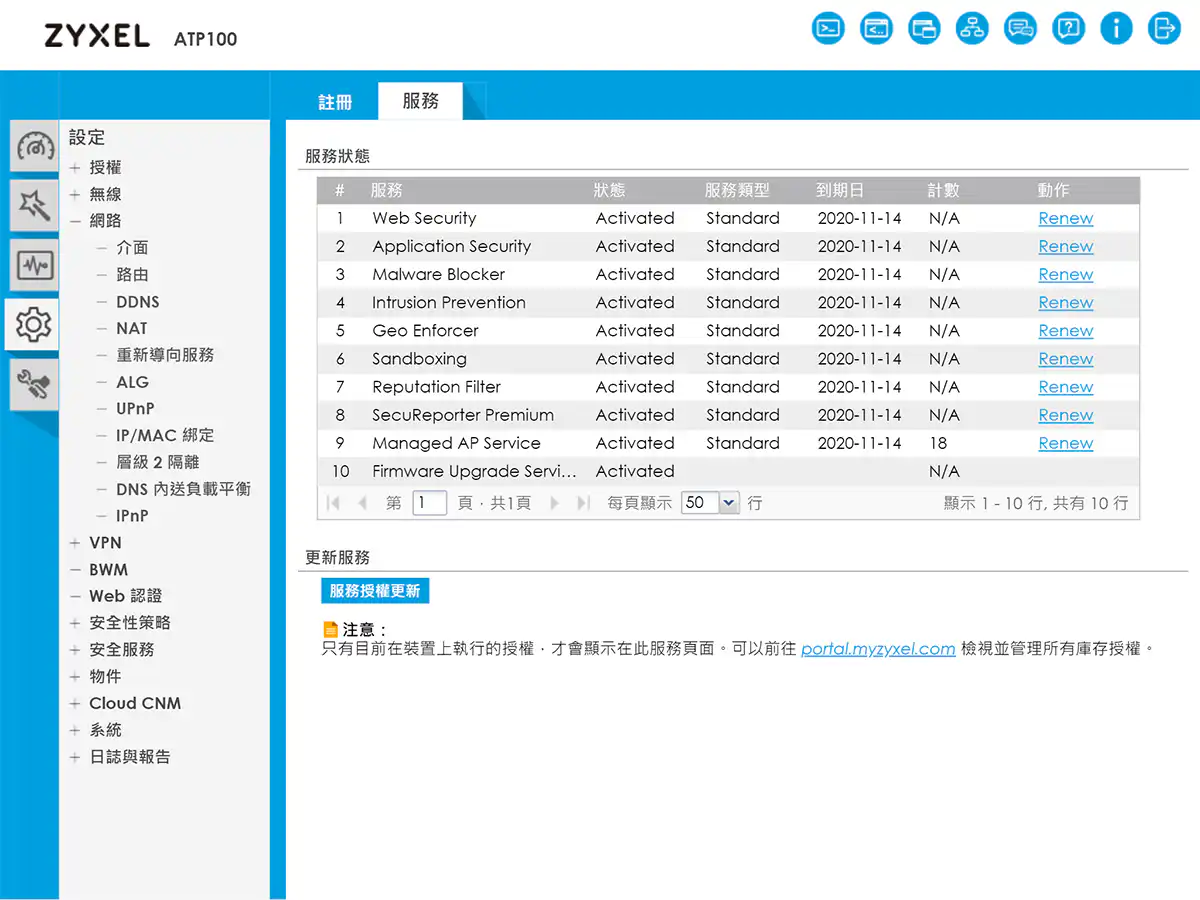Click Renew for Web Security
This screenshot has width=1200, height=900.
coord(1065,218)
